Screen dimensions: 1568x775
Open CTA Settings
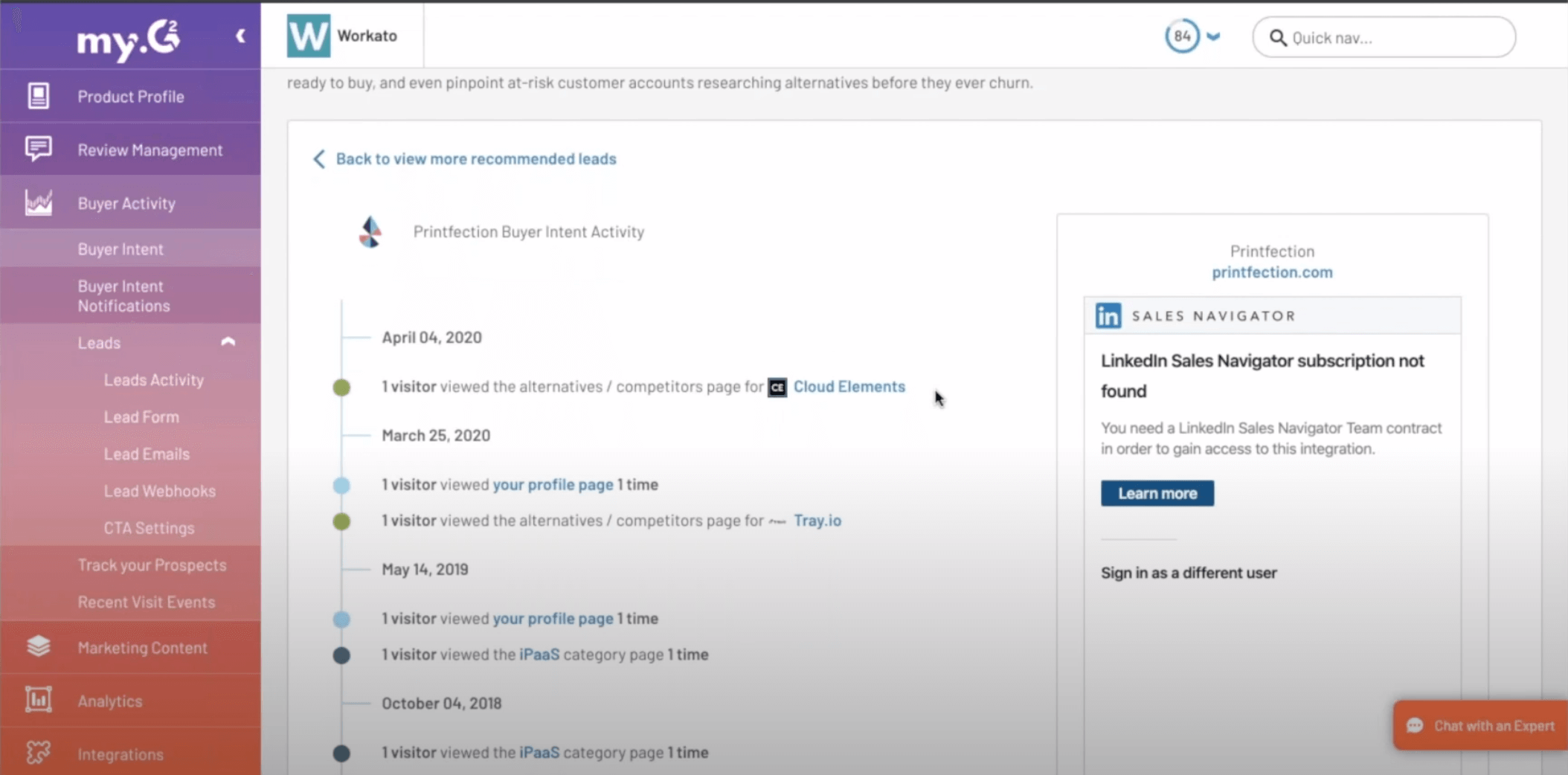coord(149,528)
